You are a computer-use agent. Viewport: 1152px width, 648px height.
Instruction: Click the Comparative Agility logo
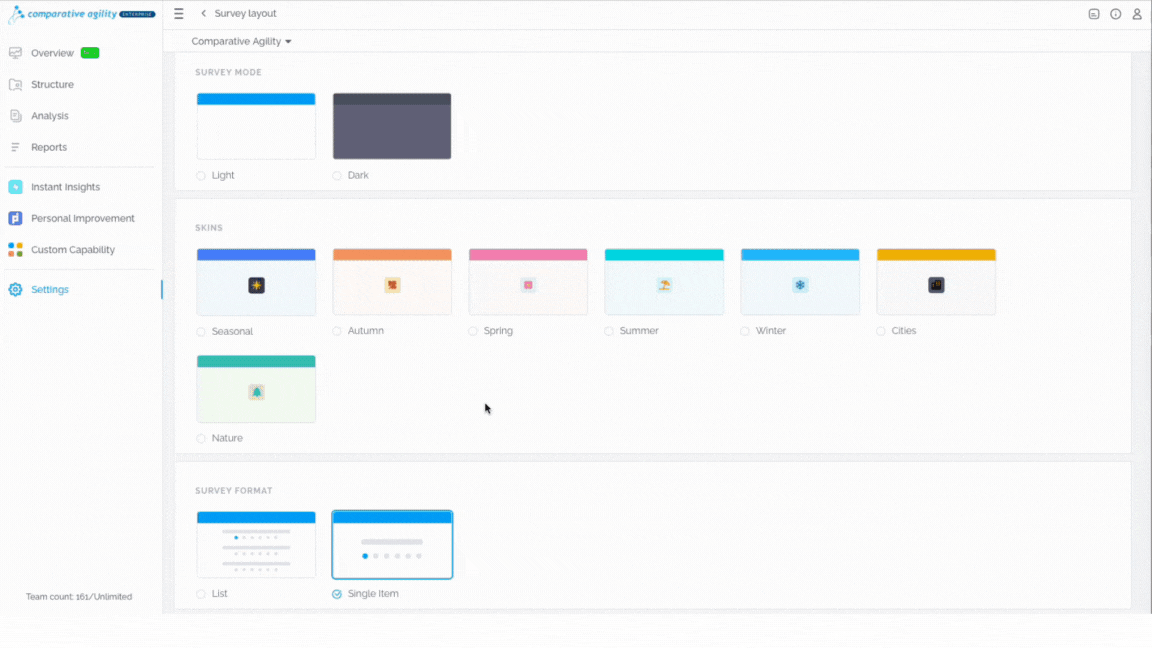(x=82, y=14)
